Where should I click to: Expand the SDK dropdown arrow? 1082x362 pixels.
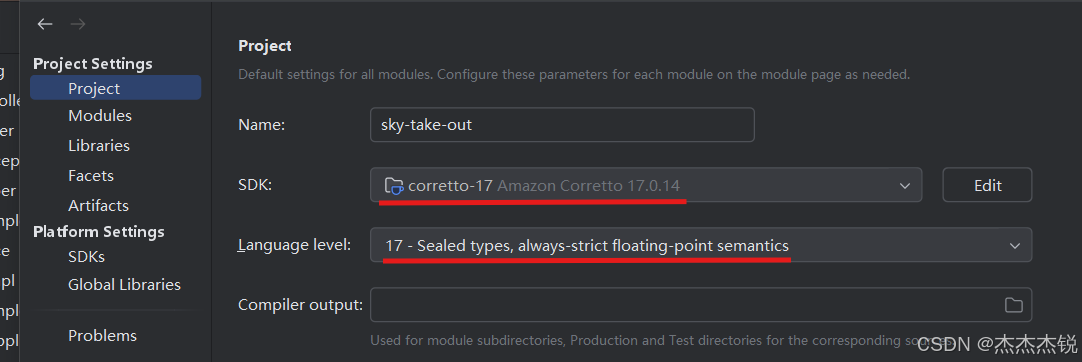(905, 185)
